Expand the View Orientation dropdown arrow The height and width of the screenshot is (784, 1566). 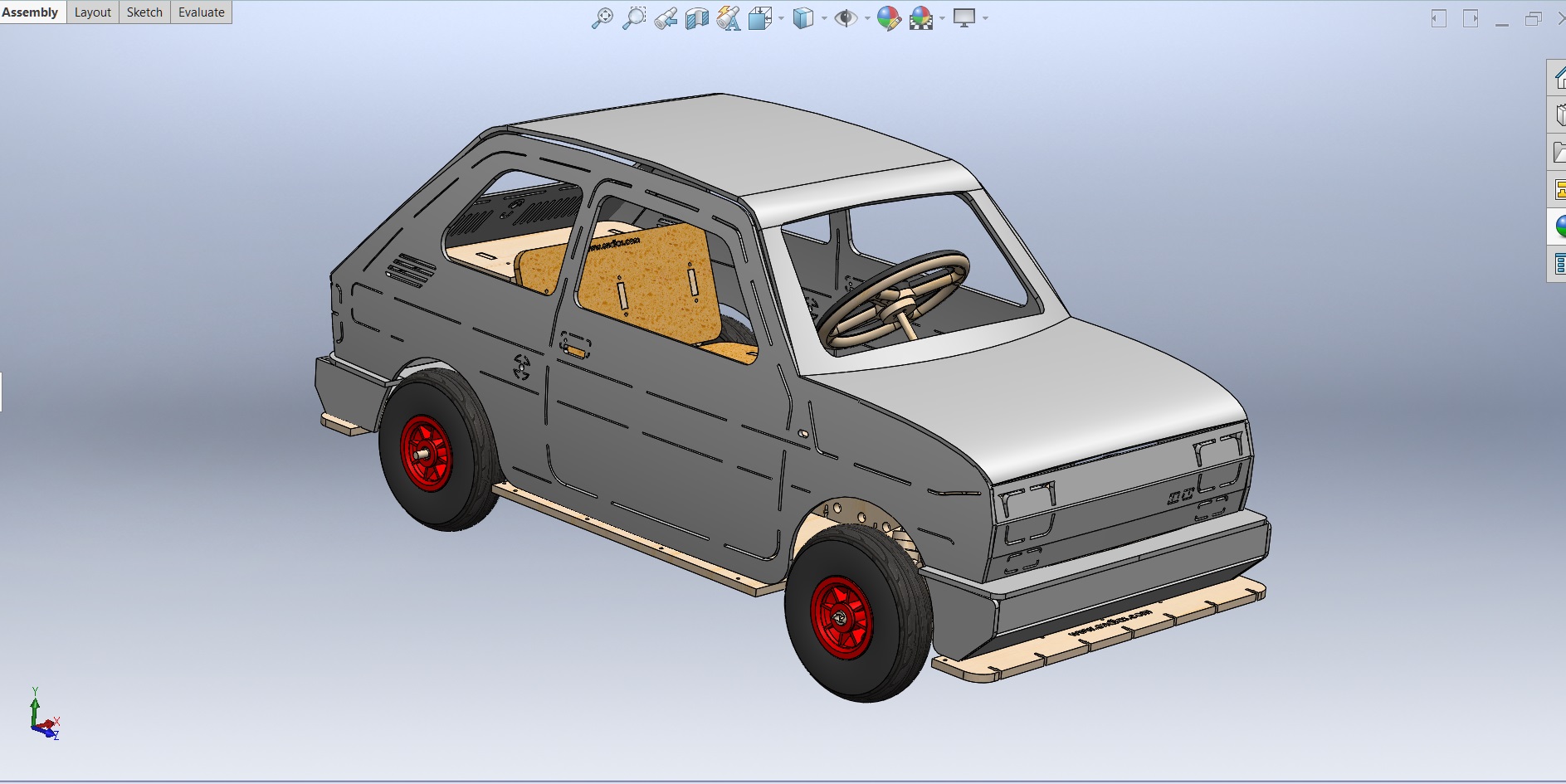[782, 18]
